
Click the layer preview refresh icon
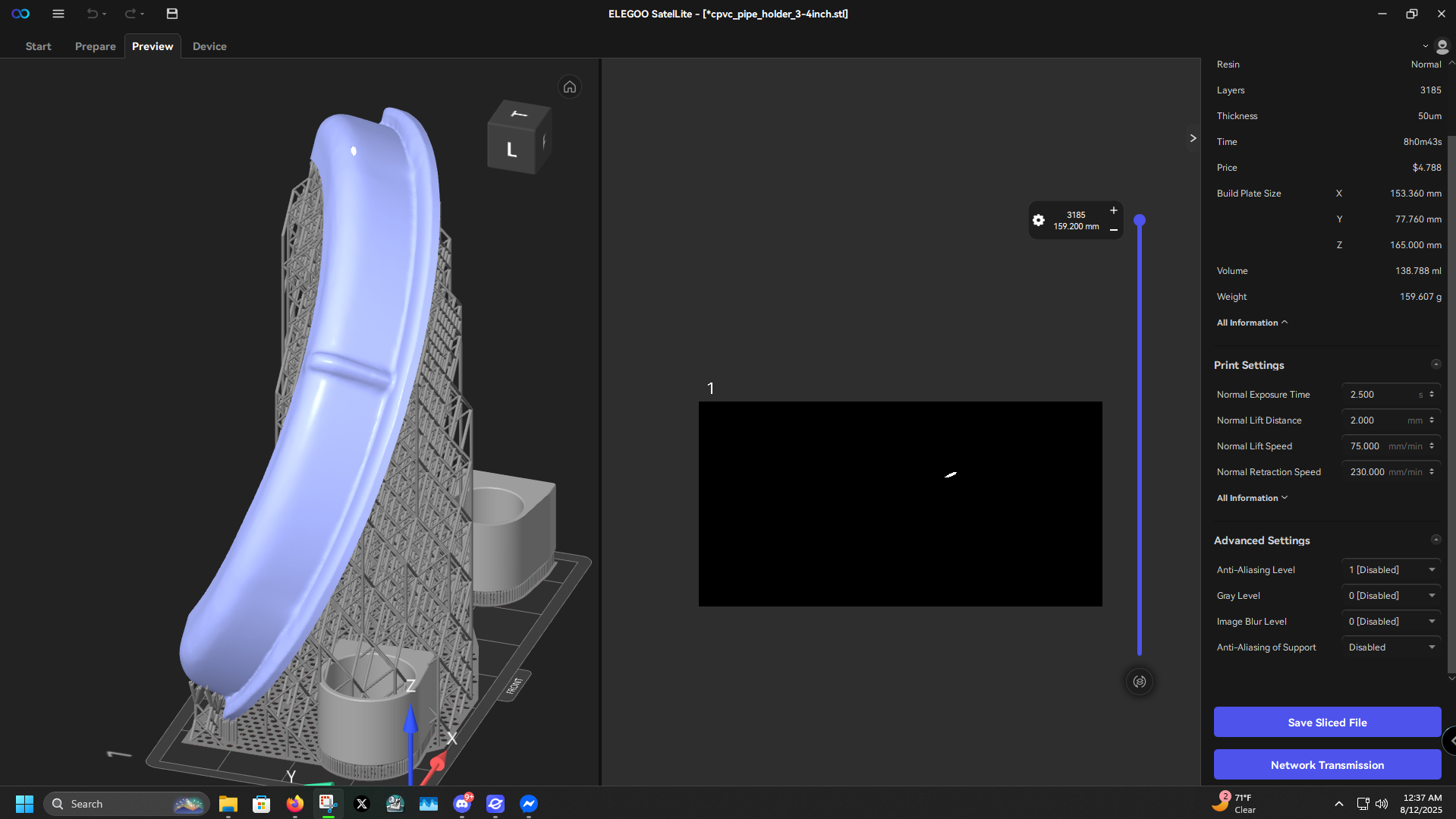tap(1139, 682)
